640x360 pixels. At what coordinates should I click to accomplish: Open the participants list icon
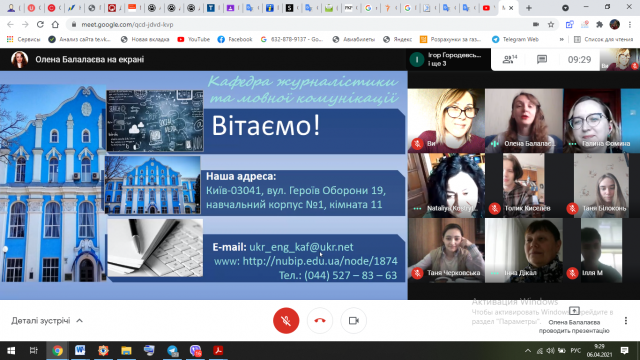509,60
